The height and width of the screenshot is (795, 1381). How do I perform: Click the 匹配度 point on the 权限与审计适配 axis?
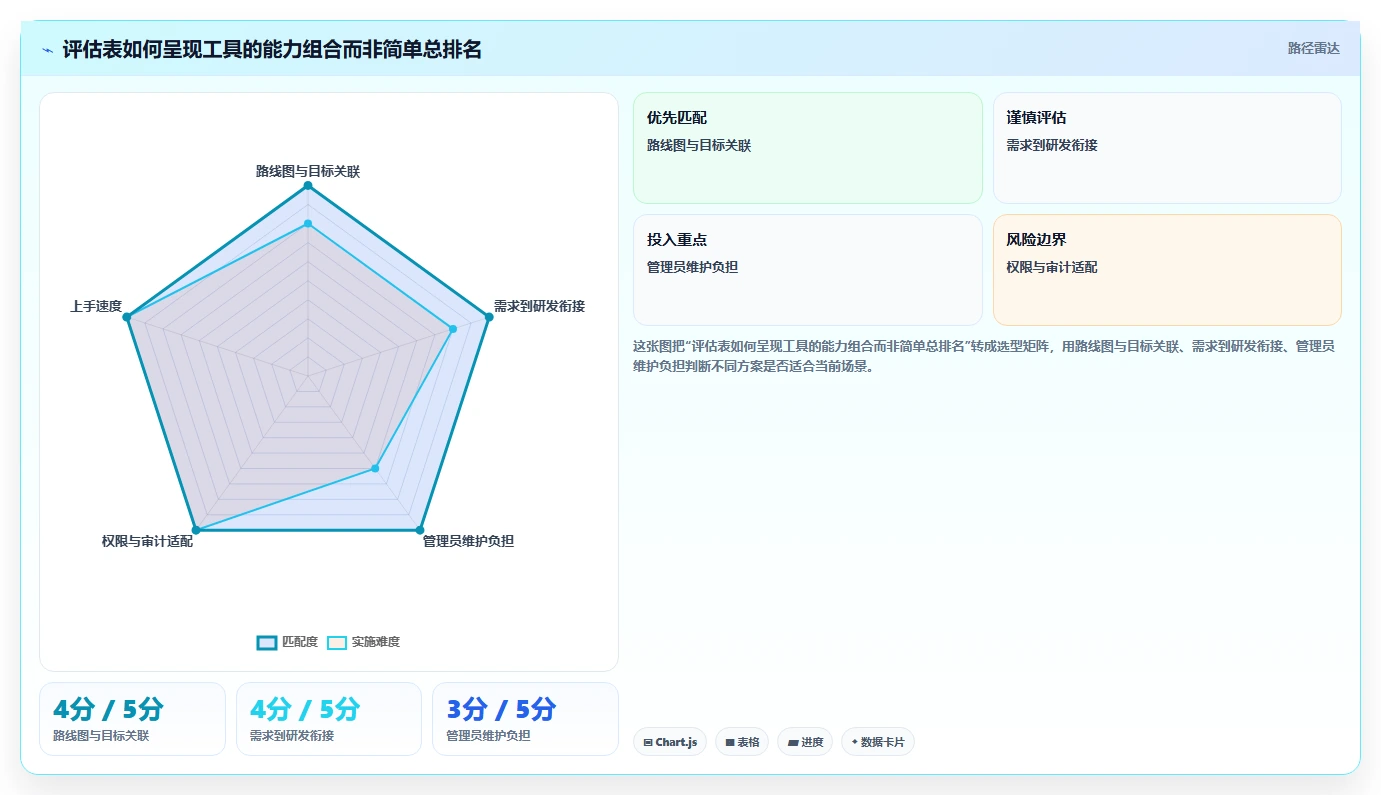196,529
